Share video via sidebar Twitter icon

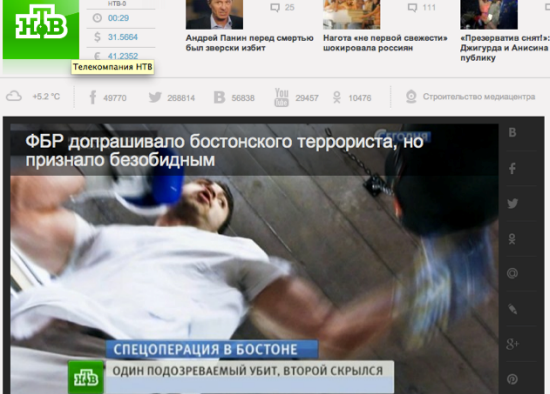[512, 203]
